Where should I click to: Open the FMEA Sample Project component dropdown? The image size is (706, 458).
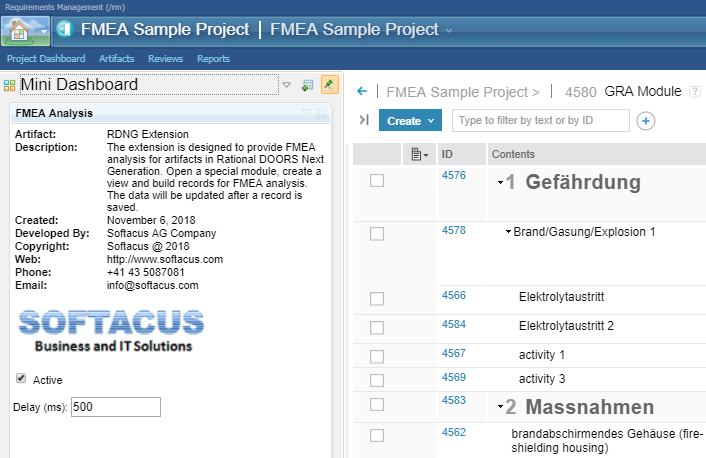pyautogui.click(x=449, y=31)
